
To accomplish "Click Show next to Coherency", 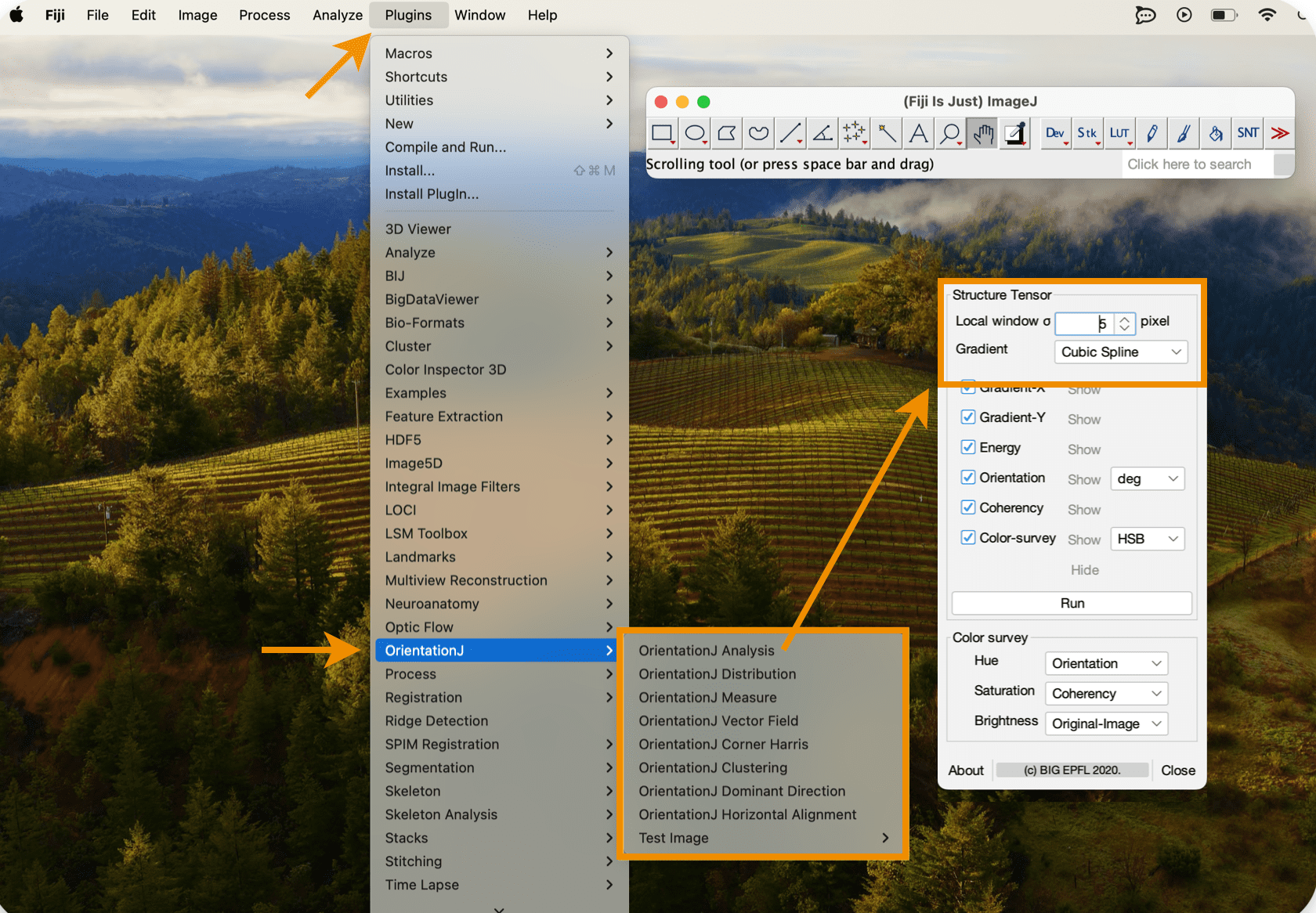I will tap(1083, 510).
